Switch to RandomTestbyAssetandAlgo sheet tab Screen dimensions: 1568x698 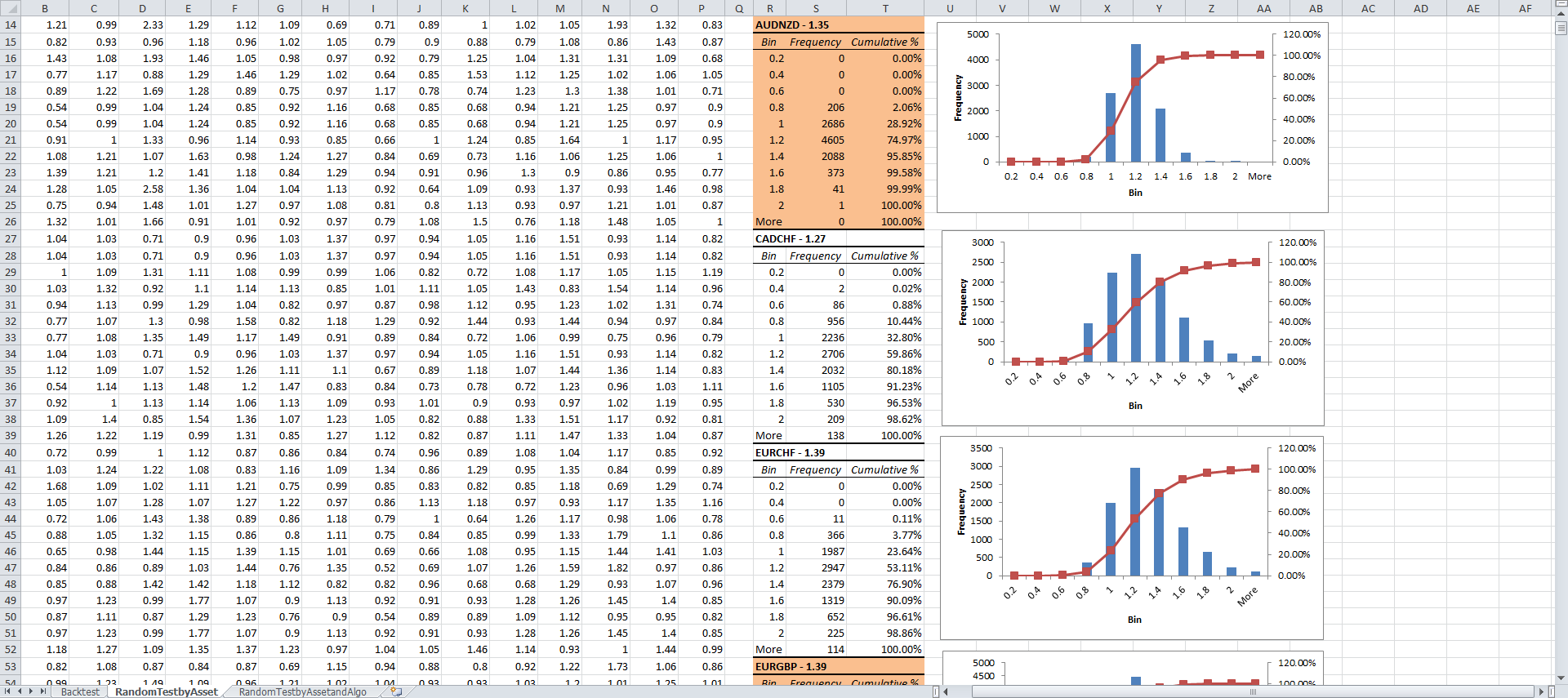point(302,691)
